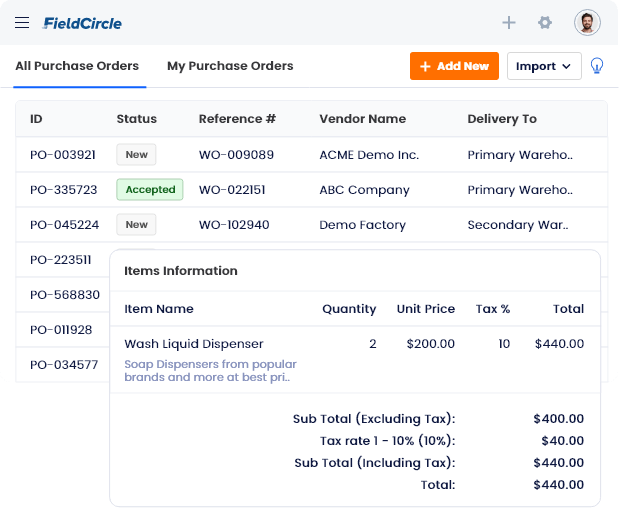Click Sub Total excluding tax $400.00
Viewport: 619px width, 508px height.
click(x=559, y=418)
